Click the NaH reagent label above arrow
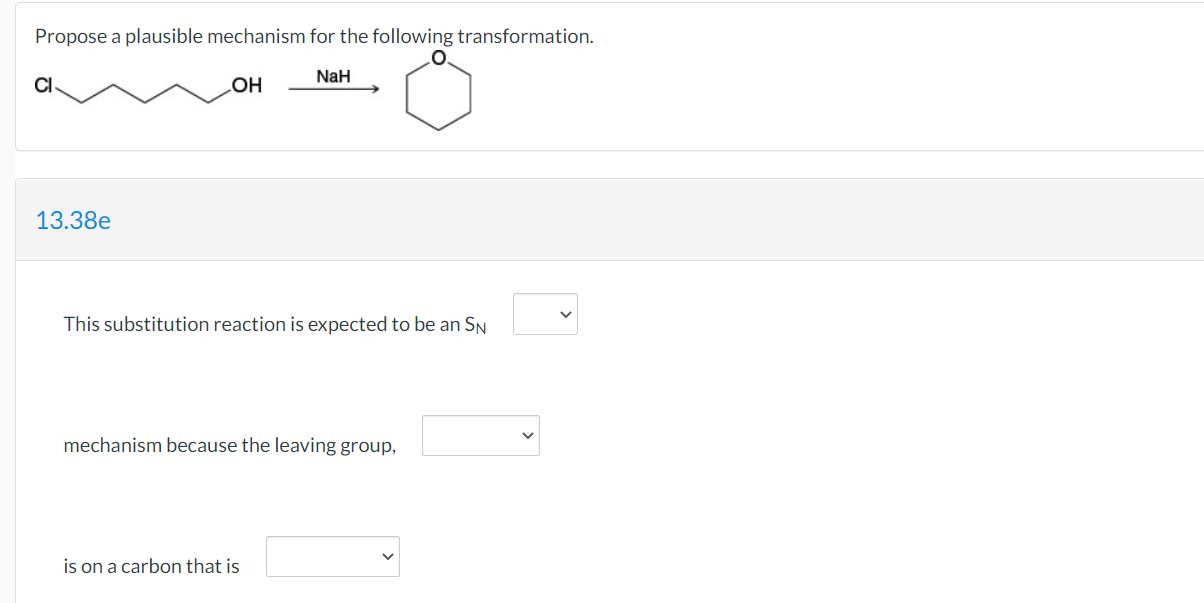The width and height of the screenshot is (1204, 603). [333, 76]
